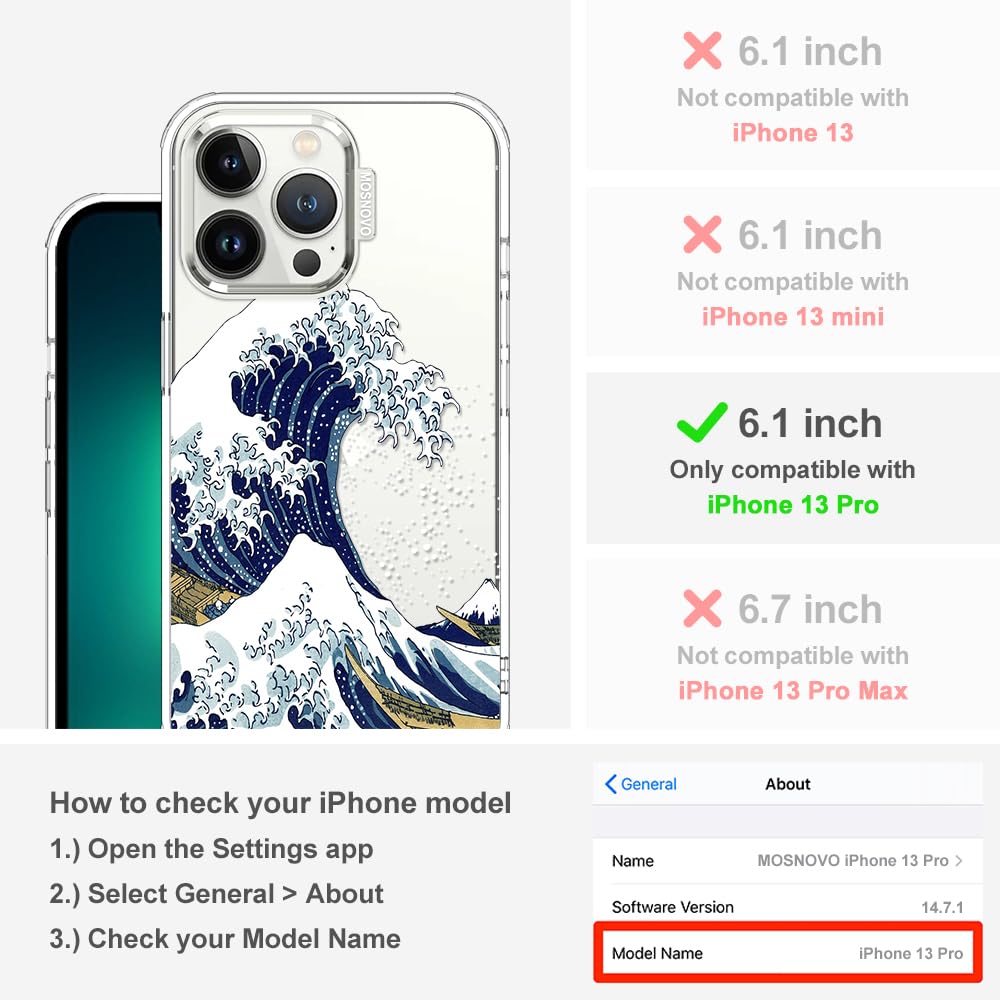
Task: Select the highlighted Model Name row
Action: point(788,953)
